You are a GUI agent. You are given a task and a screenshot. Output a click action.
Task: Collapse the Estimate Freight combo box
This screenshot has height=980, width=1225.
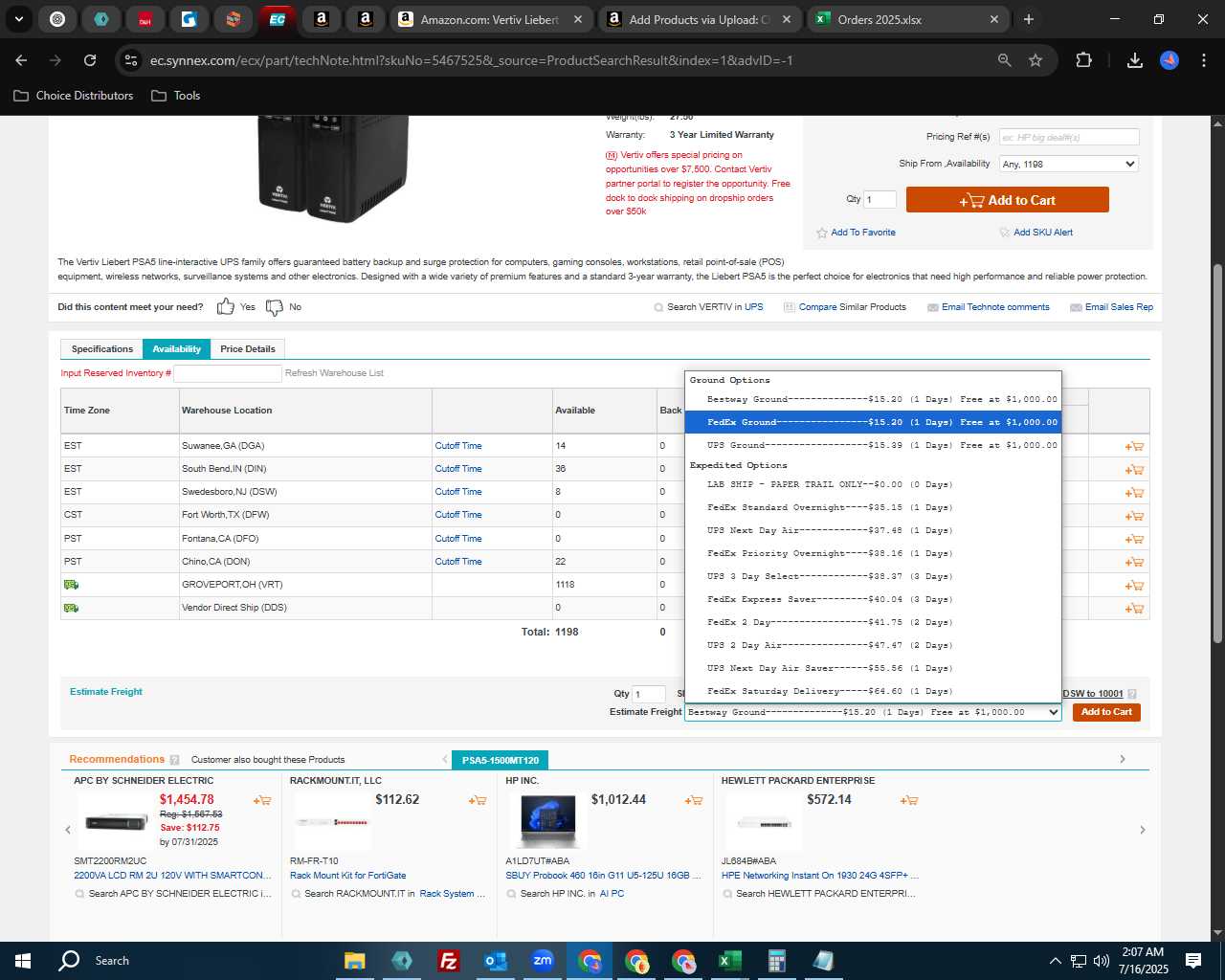tap(873, 712)
